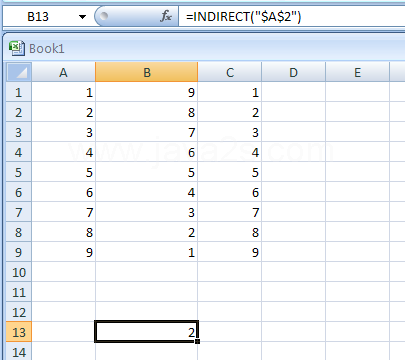Click cell A8 containing 8
Image resolution: width=405 pixels, height=360 pixels.
click(x=63, y=232)
